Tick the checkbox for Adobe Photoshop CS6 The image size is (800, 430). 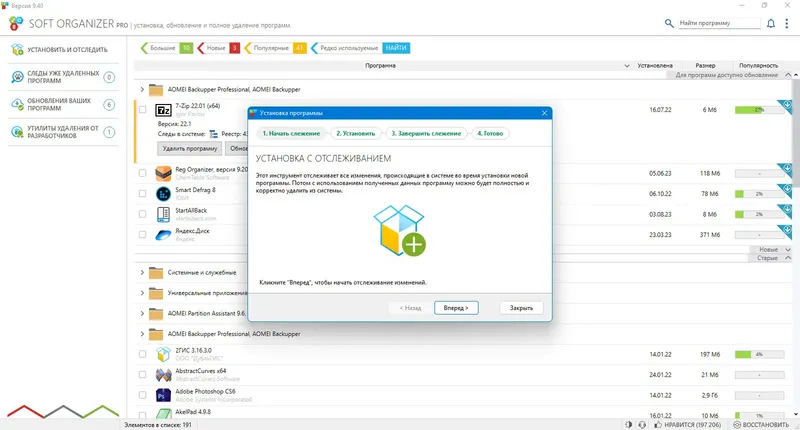click(x=142, y=395)
